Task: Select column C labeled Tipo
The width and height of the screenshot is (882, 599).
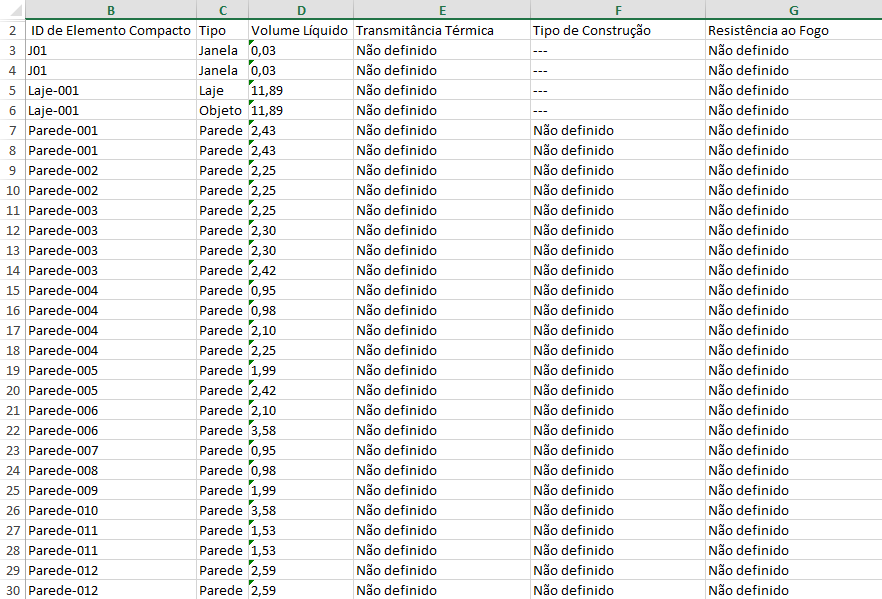Action: 222,12
